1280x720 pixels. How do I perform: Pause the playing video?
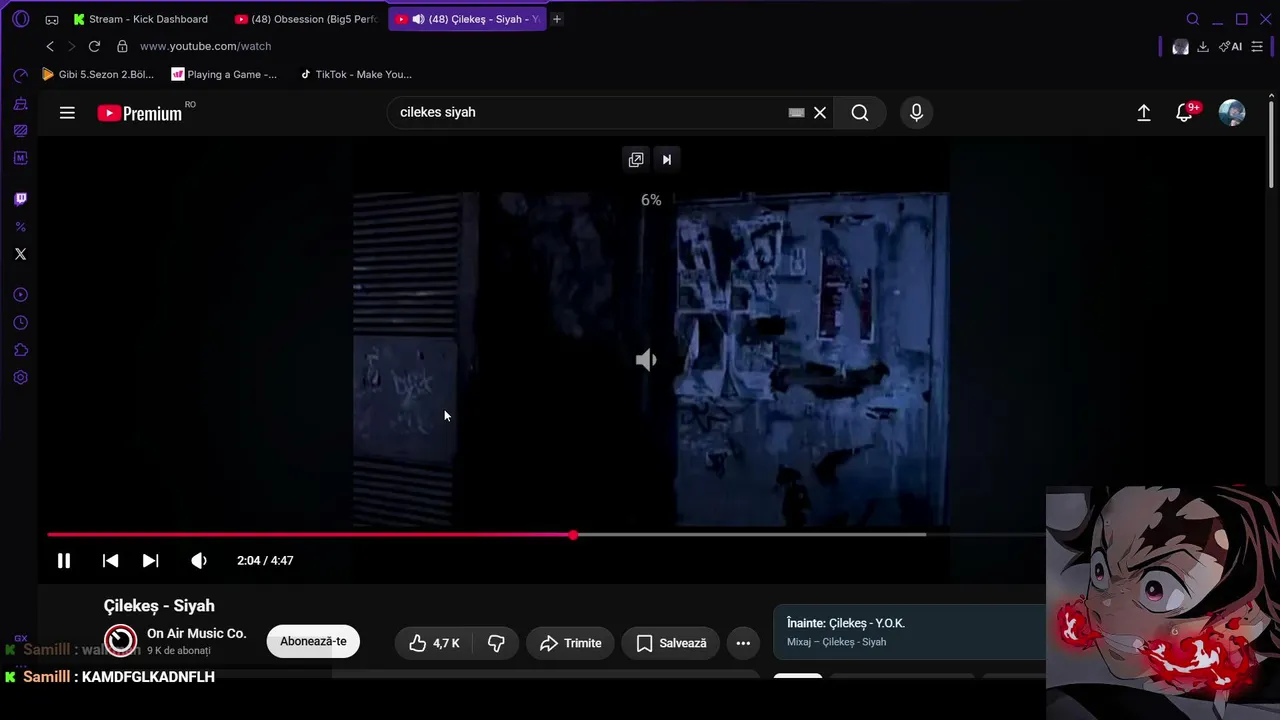click(x=64, y=561)
